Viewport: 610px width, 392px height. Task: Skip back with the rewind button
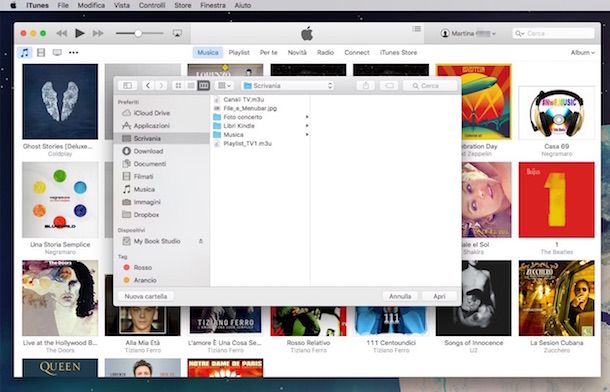coord(61,33)
